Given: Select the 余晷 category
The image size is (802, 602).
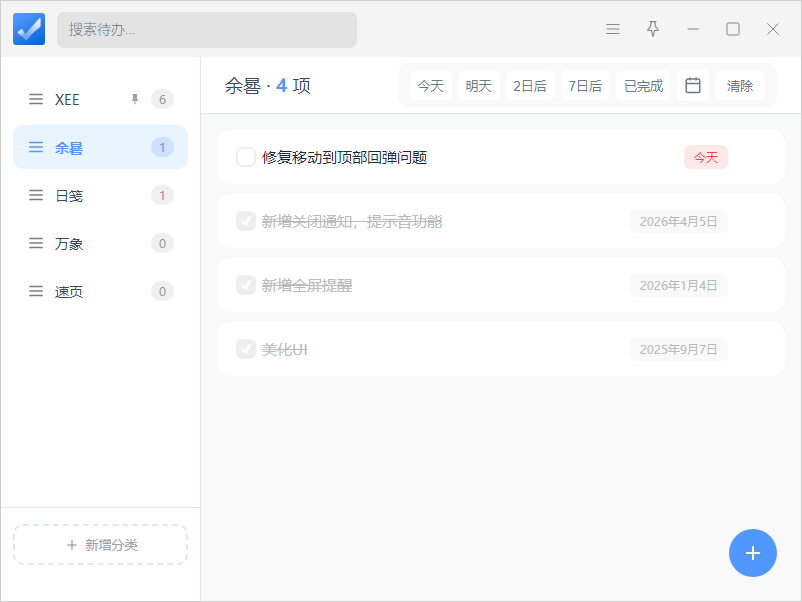Looking at the screenshot, I should coord(100,147).
